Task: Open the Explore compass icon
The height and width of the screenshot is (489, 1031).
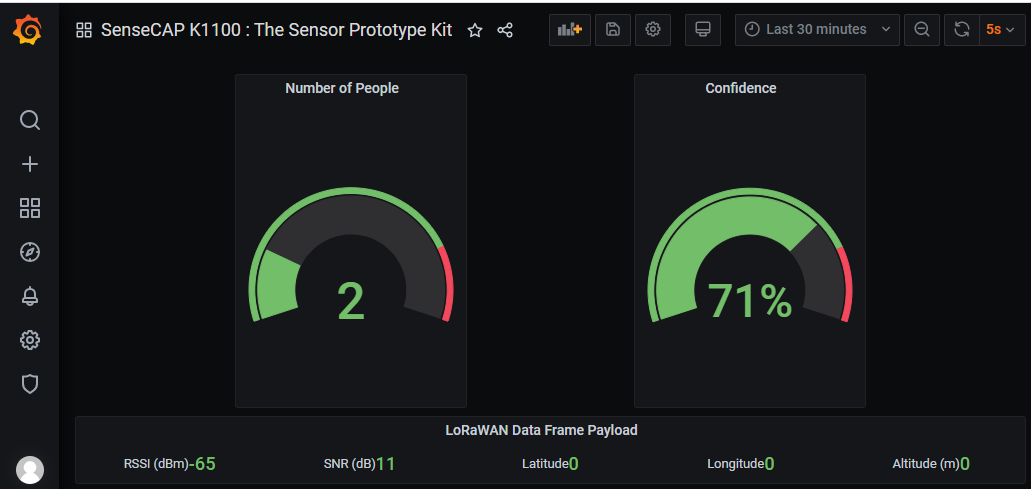Action: coord(30,252)
